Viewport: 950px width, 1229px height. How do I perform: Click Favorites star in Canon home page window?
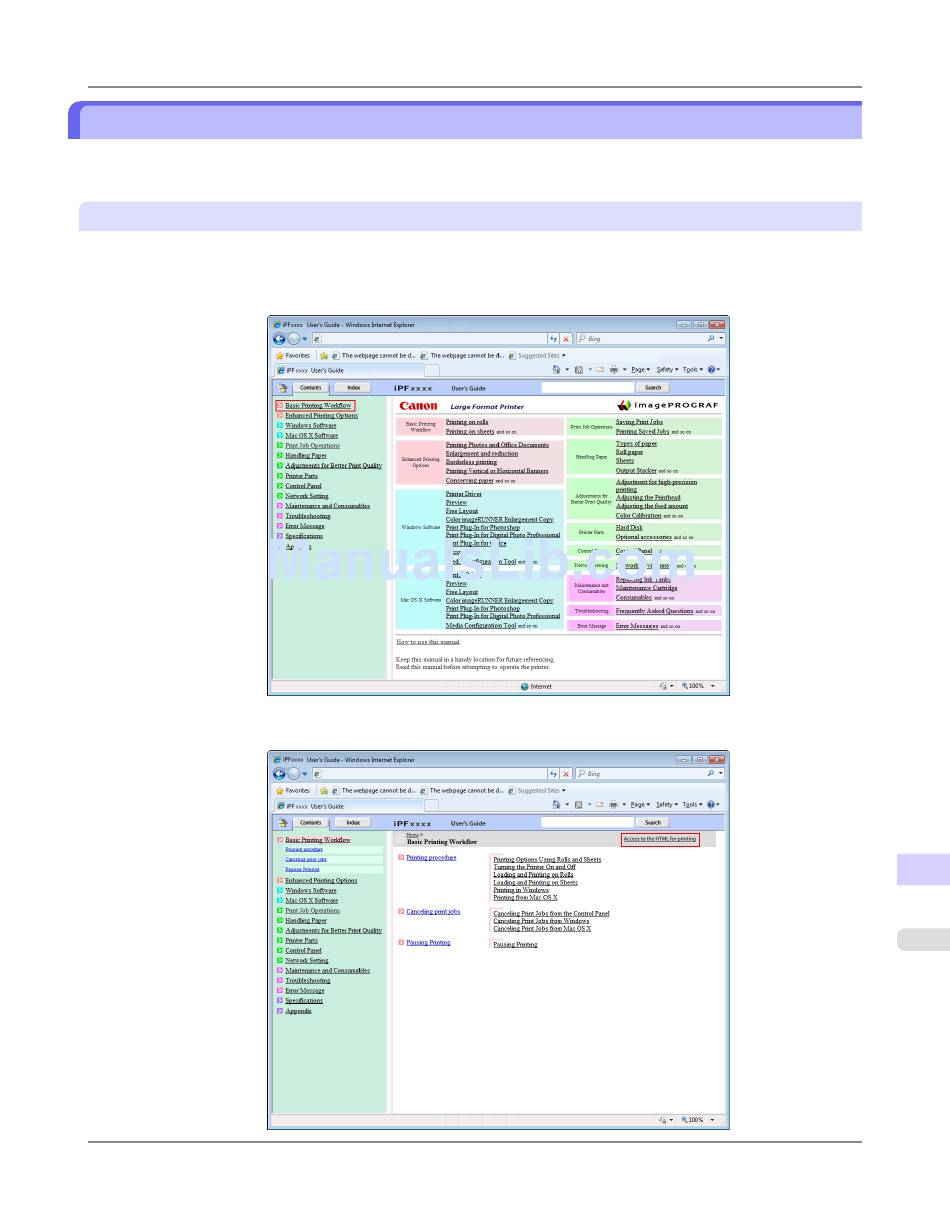[x=280, y=355]
